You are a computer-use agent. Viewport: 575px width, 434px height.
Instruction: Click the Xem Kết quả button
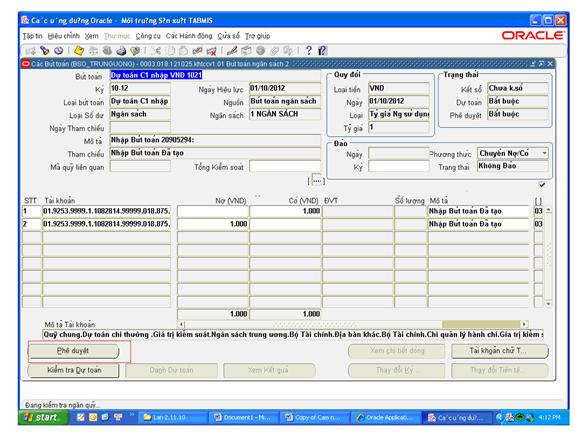pos(269,370)
